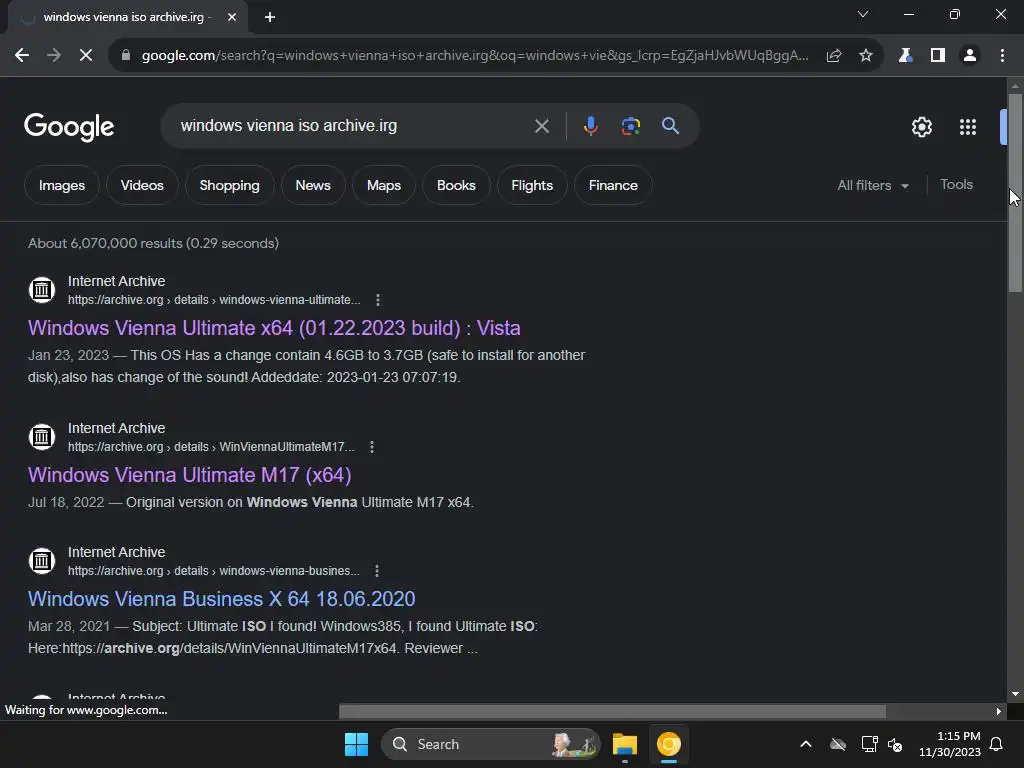Image resolution: width=1024 pixels, height=768 pixels.
Task: Show hidden system tray icons
Action: coord(806,744)
